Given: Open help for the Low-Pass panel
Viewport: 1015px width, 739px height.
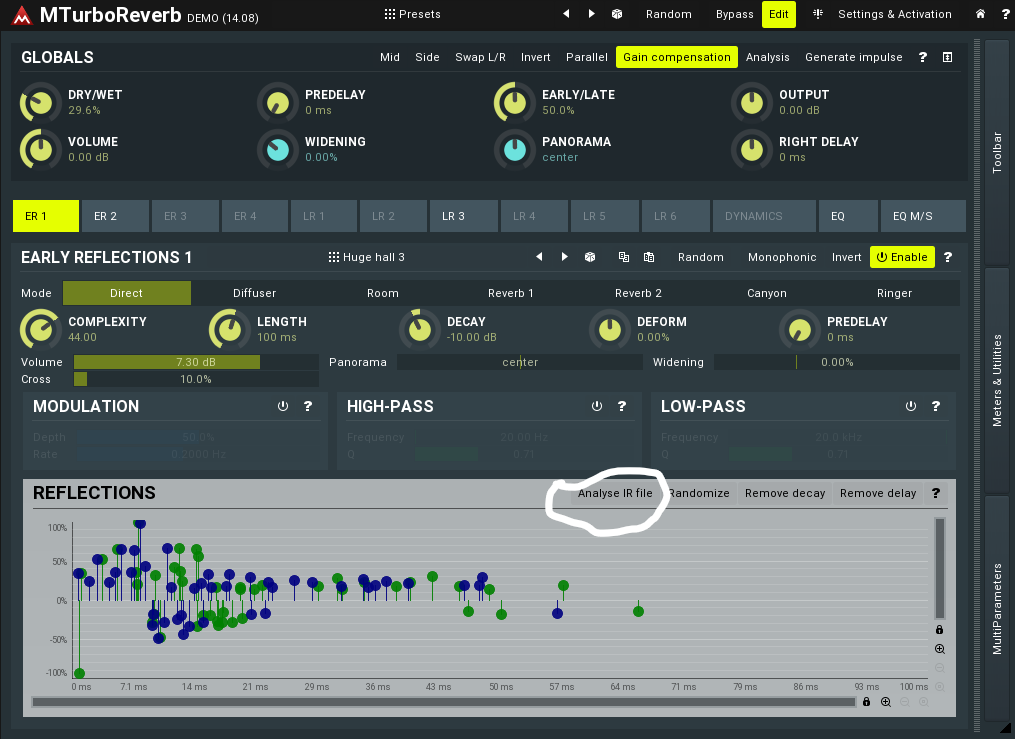Looking at the screenshot, I should [x=935, y=406].
